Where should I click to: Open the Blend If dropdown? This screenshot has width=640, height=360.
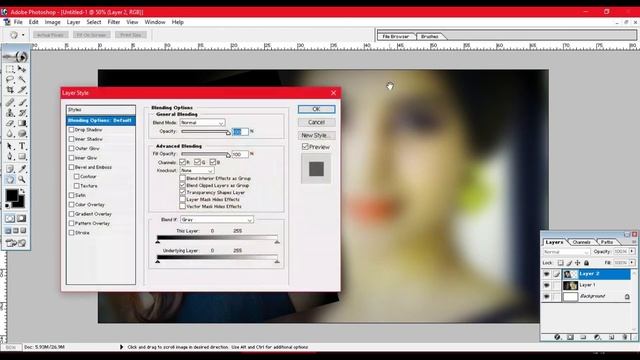pyautogui.click(x=217, y=220)
